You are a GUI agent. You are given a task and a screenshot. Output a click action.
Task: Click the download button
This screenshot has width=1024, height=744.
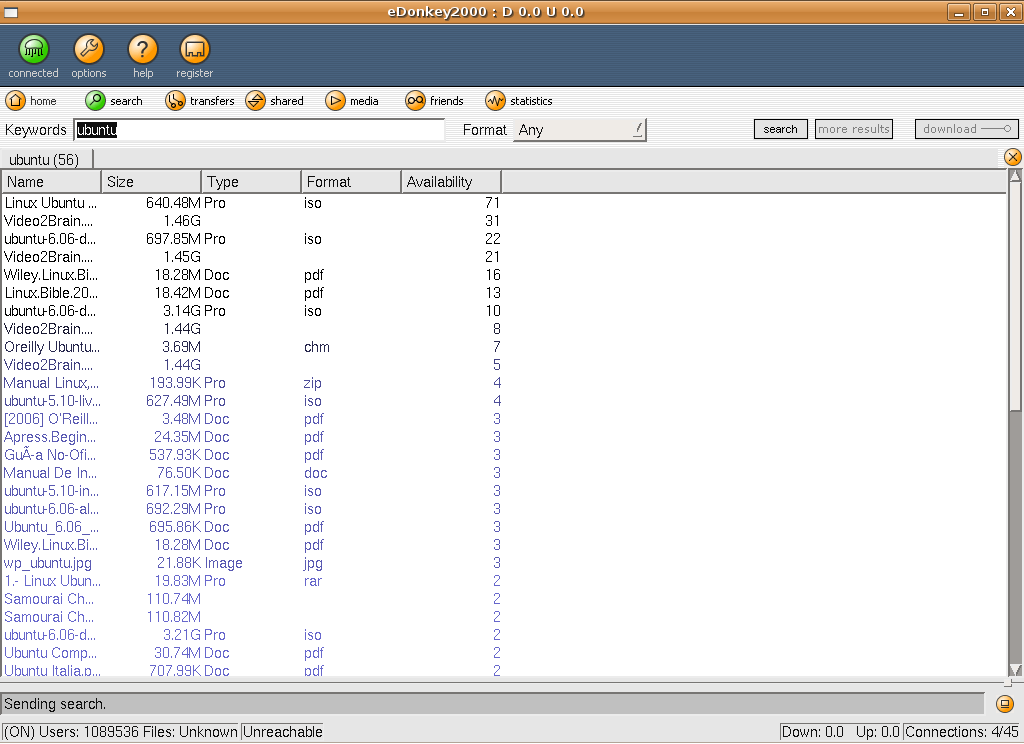tap(966, 129)
